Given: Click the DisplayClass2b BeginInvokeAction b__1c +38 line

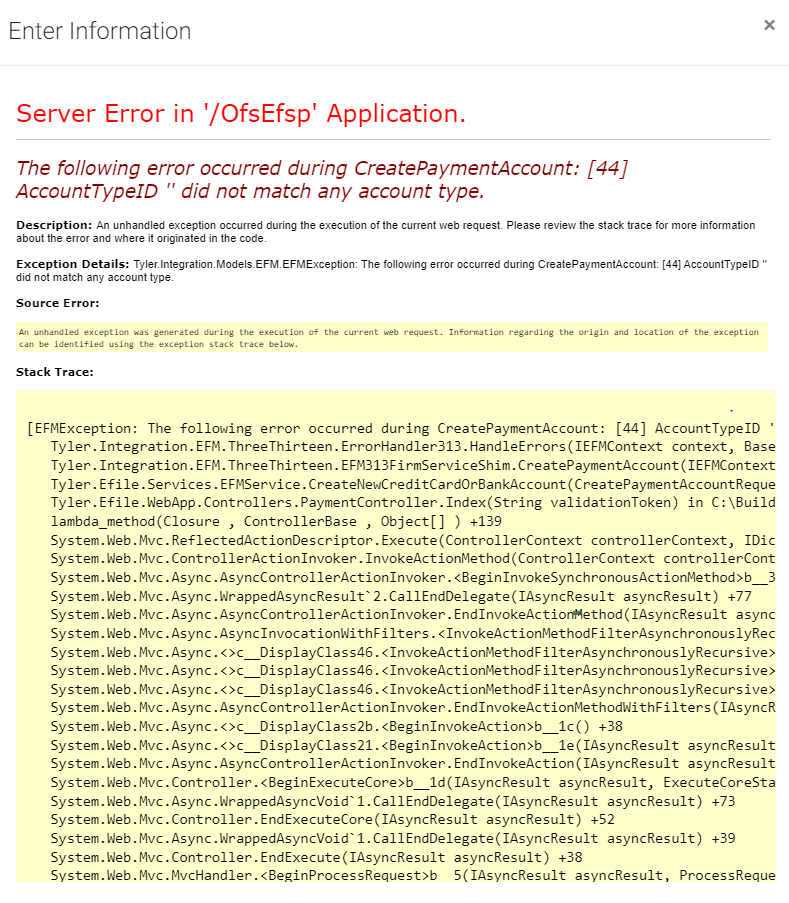Looking at the screenshot, I should [x=336, y=727].
